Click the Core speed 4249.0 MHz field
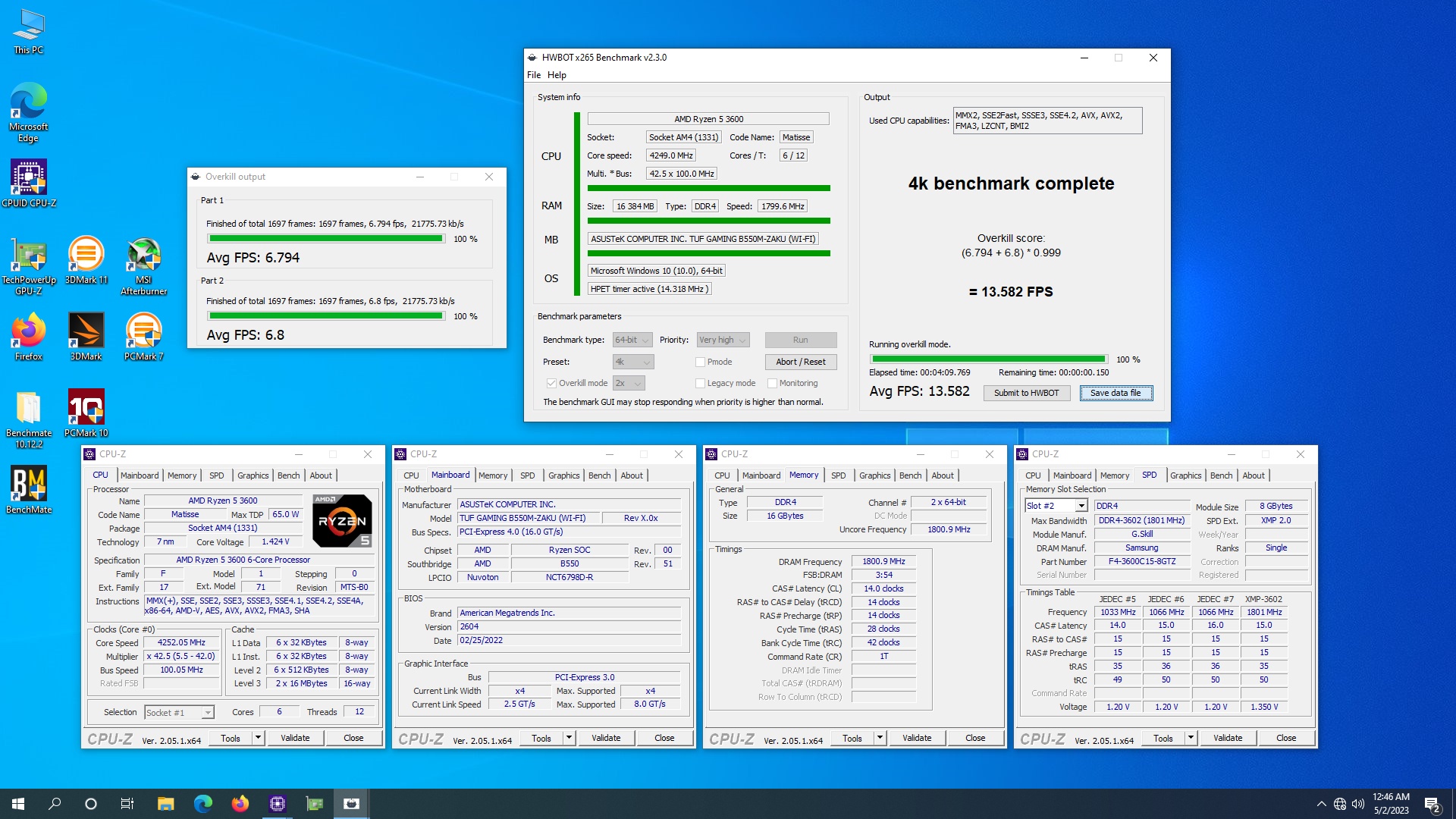Image resolution: width=1456 pixels, height=819 pixels. (671, 156)
